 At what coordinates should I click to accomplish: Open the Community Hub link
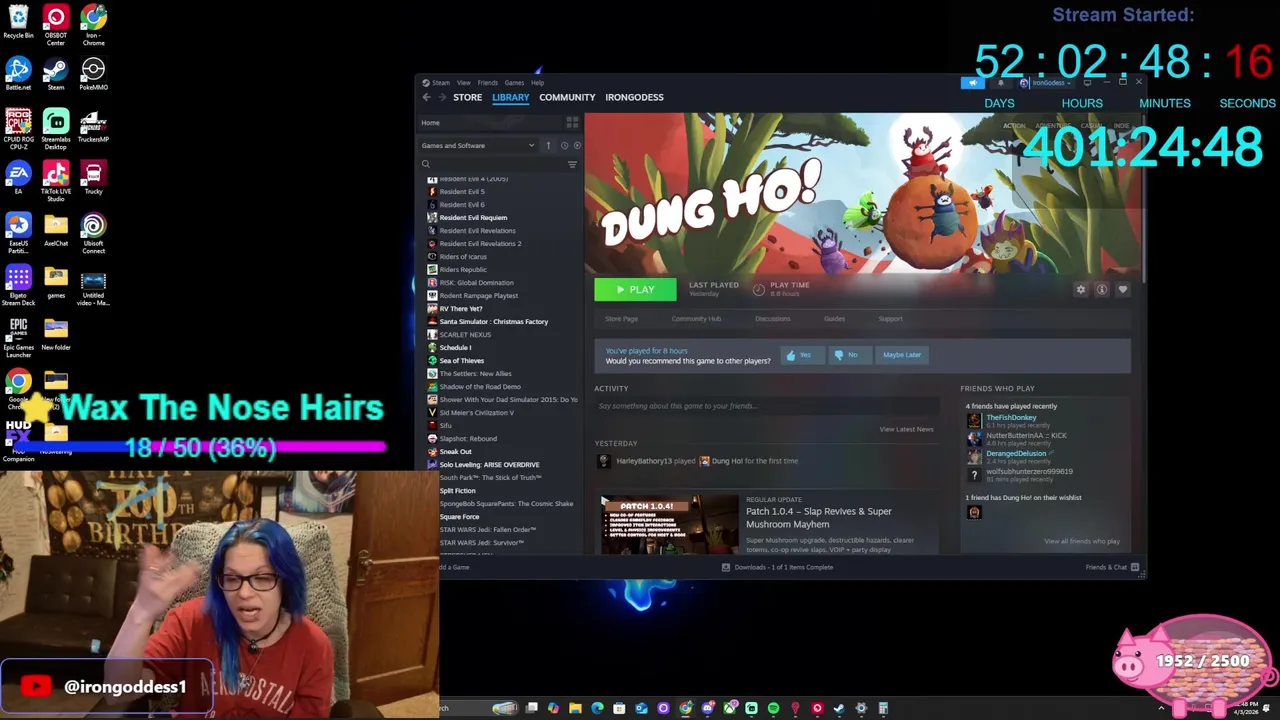696,319
